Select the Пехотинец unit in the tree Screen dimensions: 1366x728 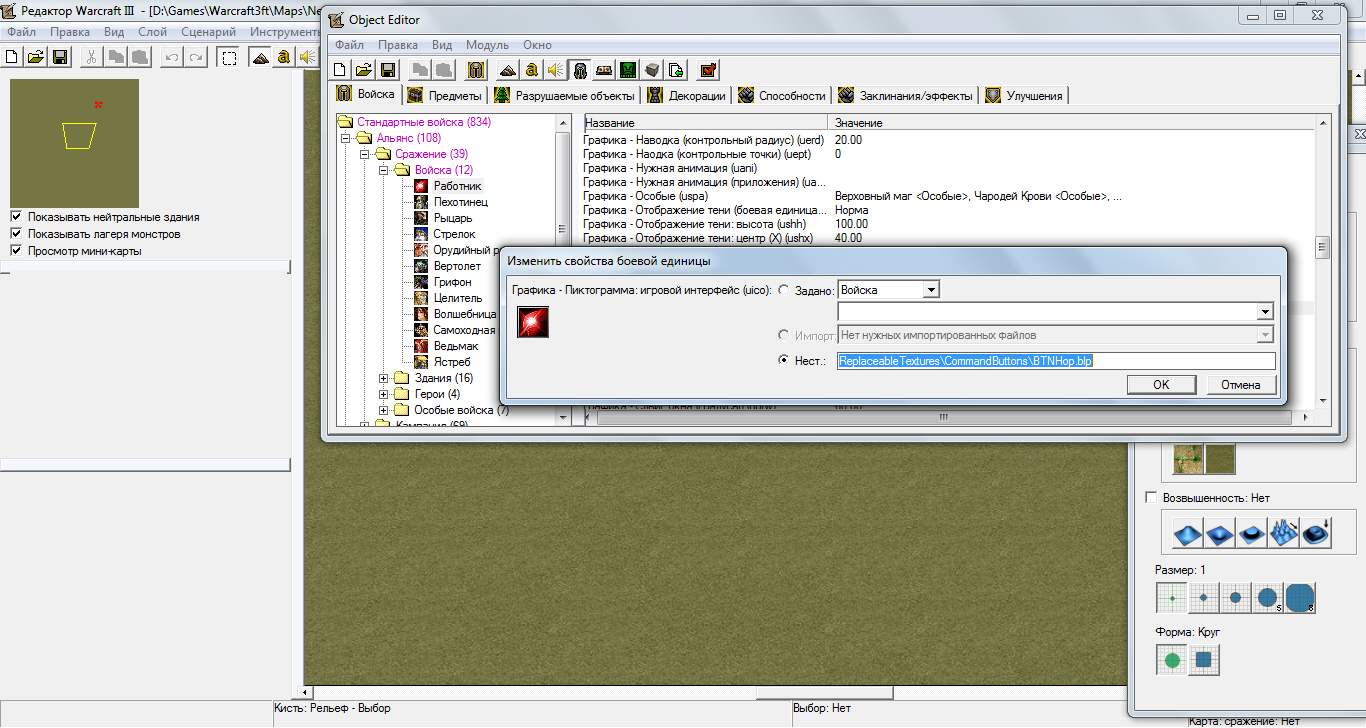[461, 202]
